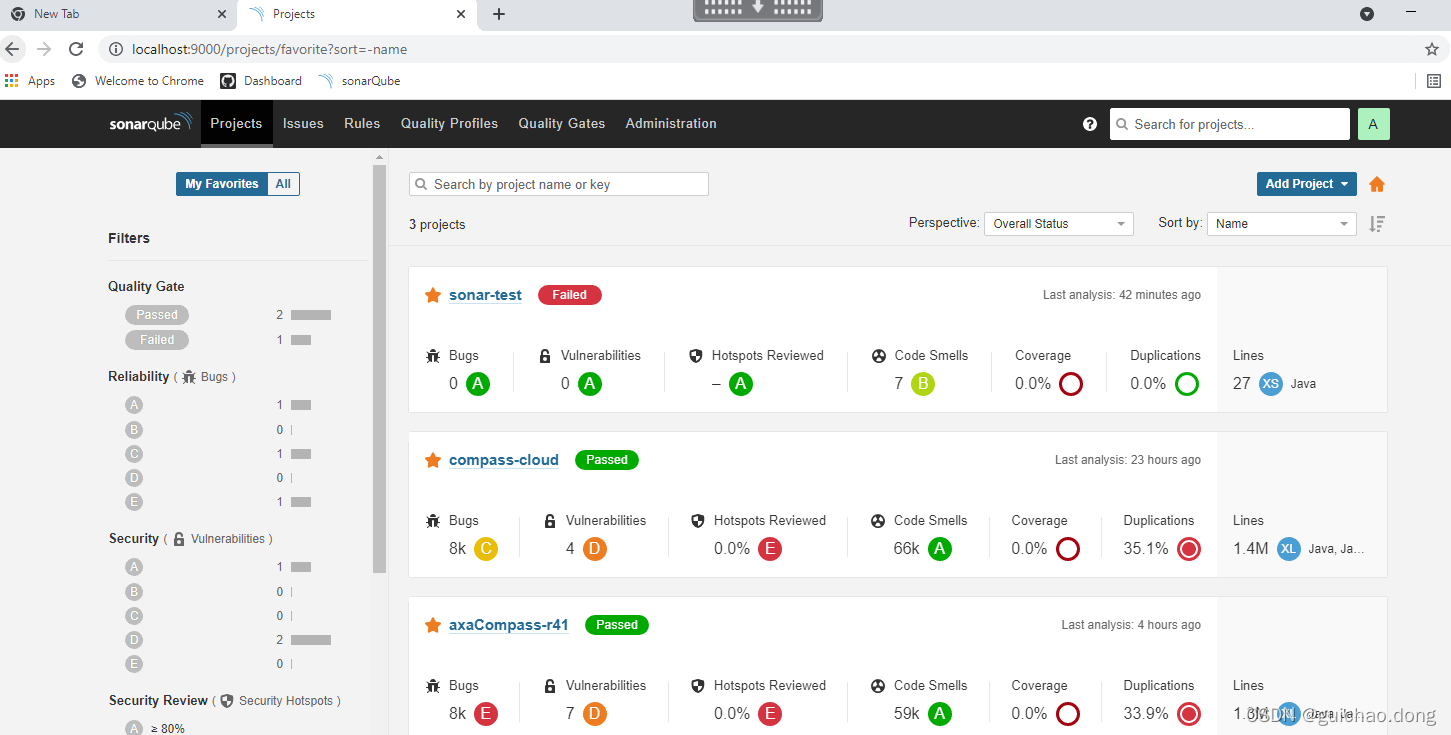Filter Reliability by rating C

pyautogui.click(x=134, y=454)
